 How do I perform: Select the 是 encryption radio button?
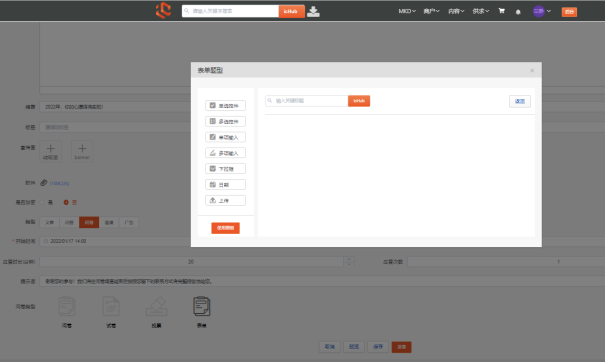[x=42, y=202]
